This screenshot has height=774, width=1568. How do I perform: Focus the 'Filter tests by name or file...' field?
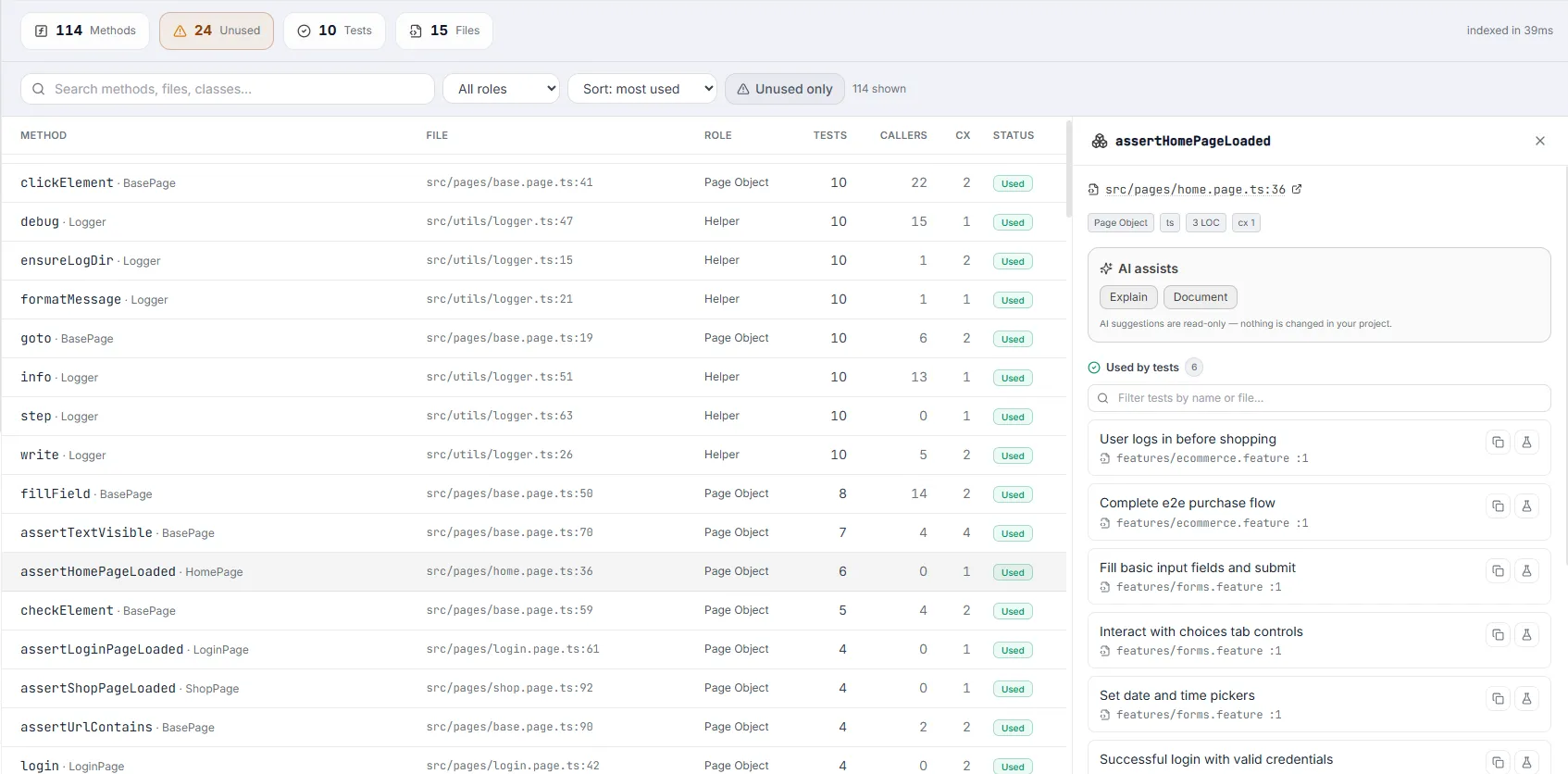click(x=1319, y=398)
